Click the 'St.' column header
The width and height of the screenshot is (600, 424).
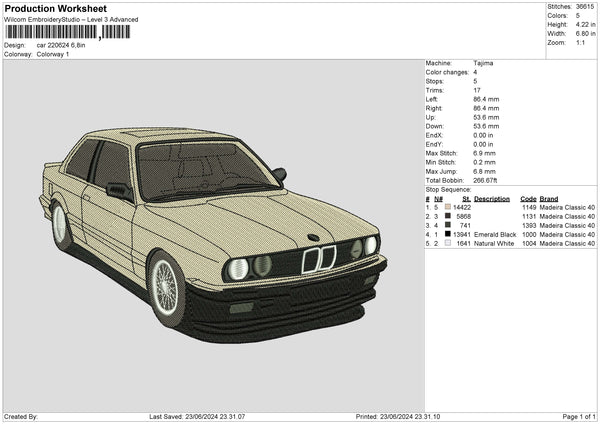tap(466, 199)
